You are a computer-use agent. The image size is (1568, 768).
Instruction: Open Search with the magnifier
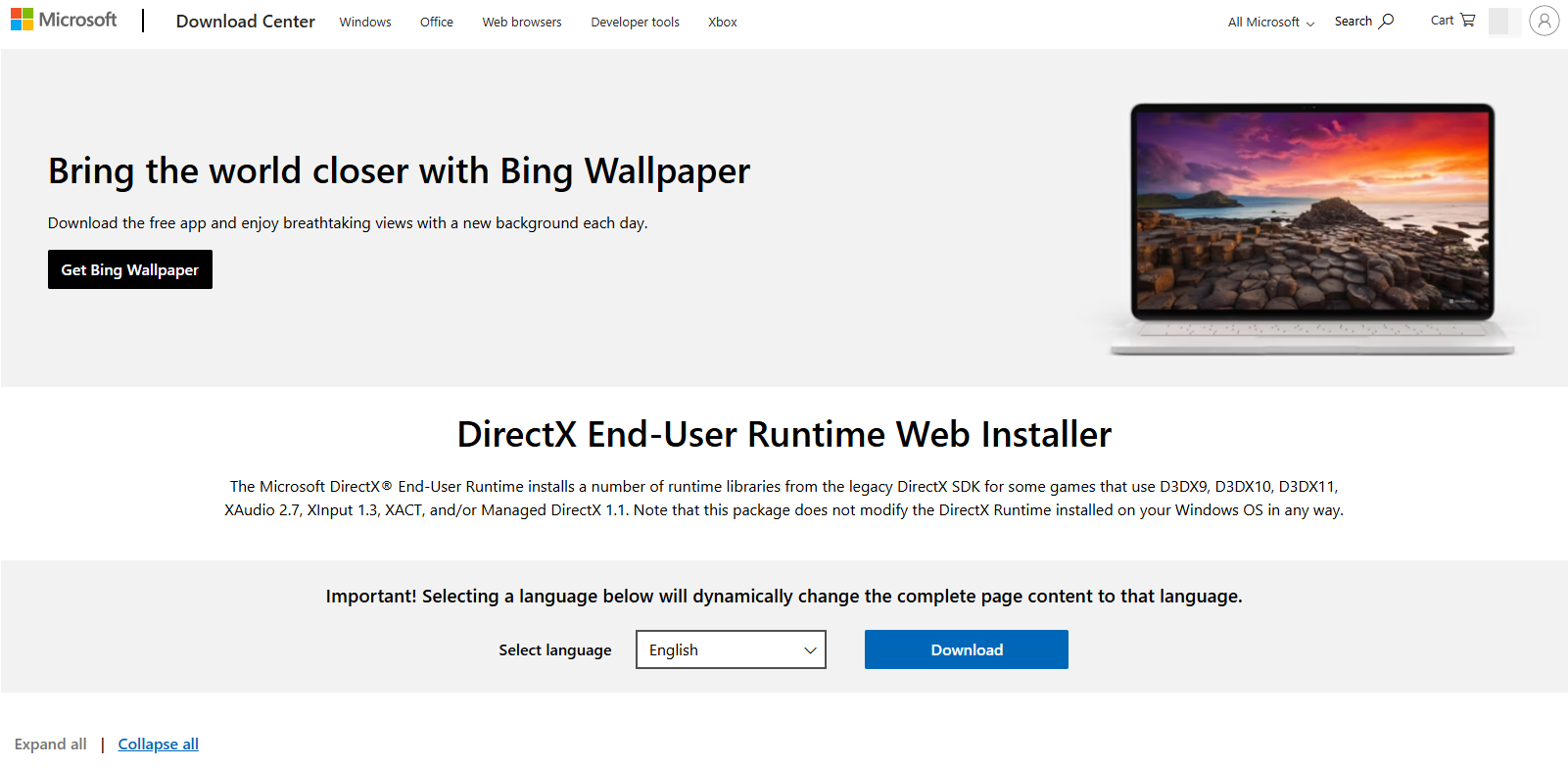click(1364, 22)
